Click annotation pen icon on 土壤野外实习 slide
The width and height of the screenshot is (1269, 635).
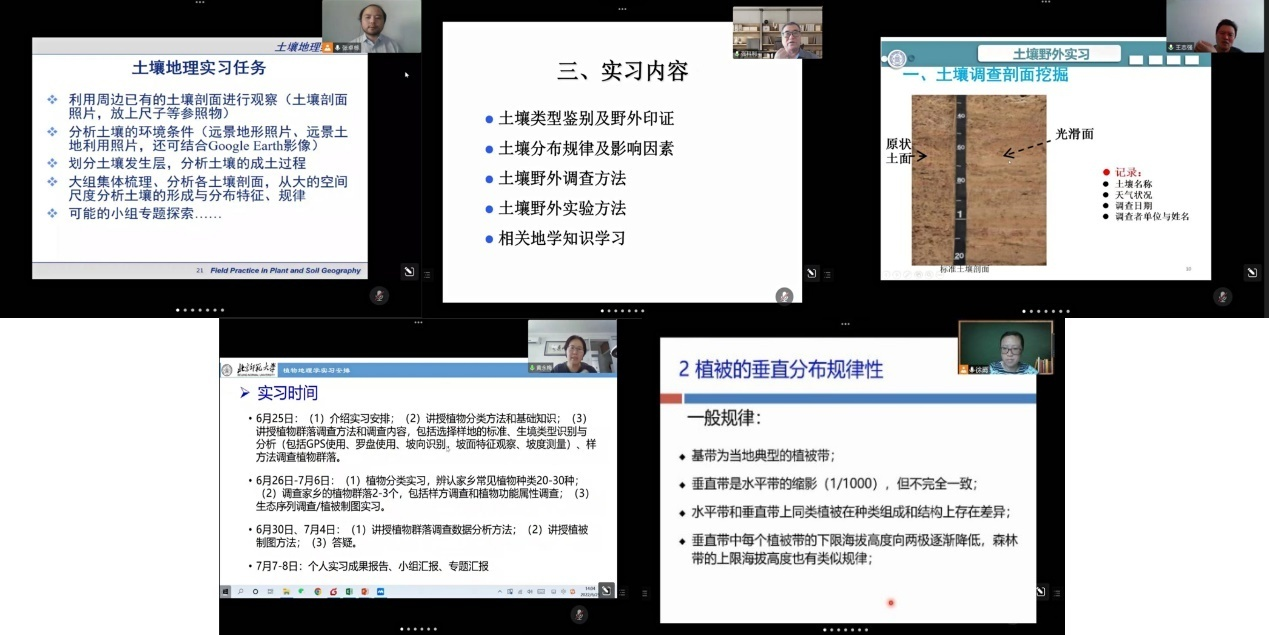pos(1250,272)
